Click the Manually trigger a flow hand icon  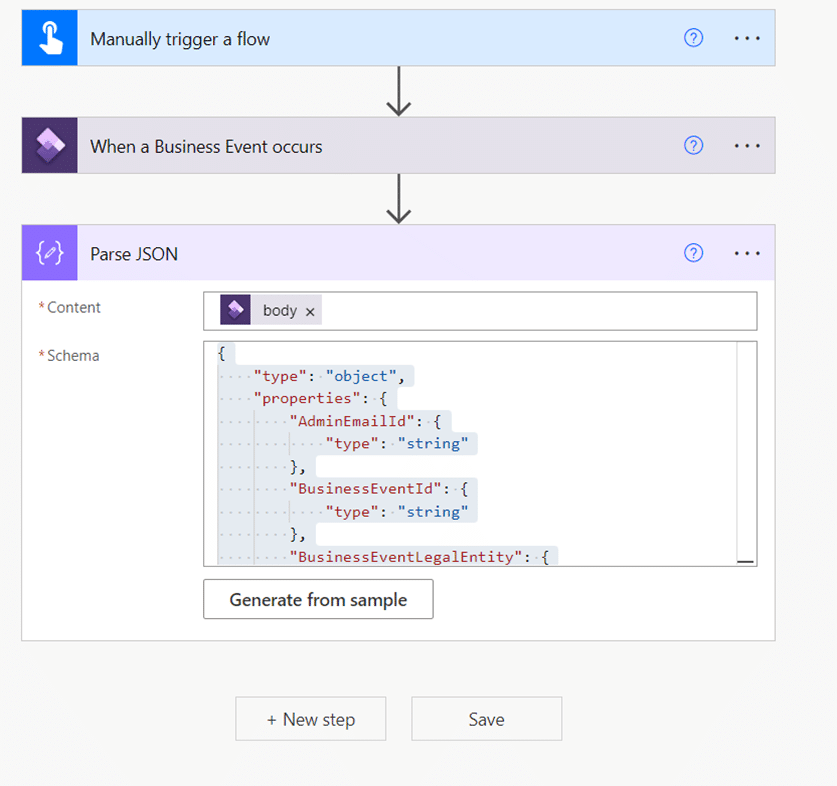point(50,38)
